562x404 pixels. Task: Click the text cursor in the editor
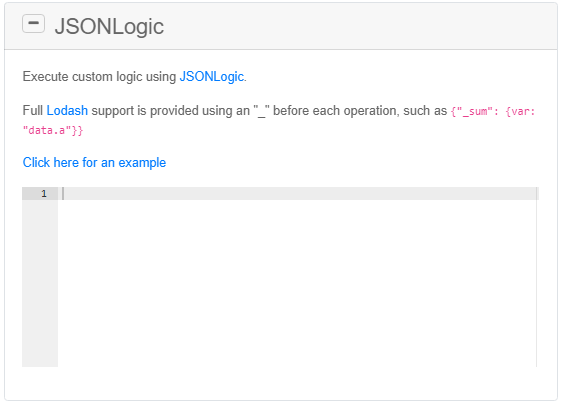63,194
